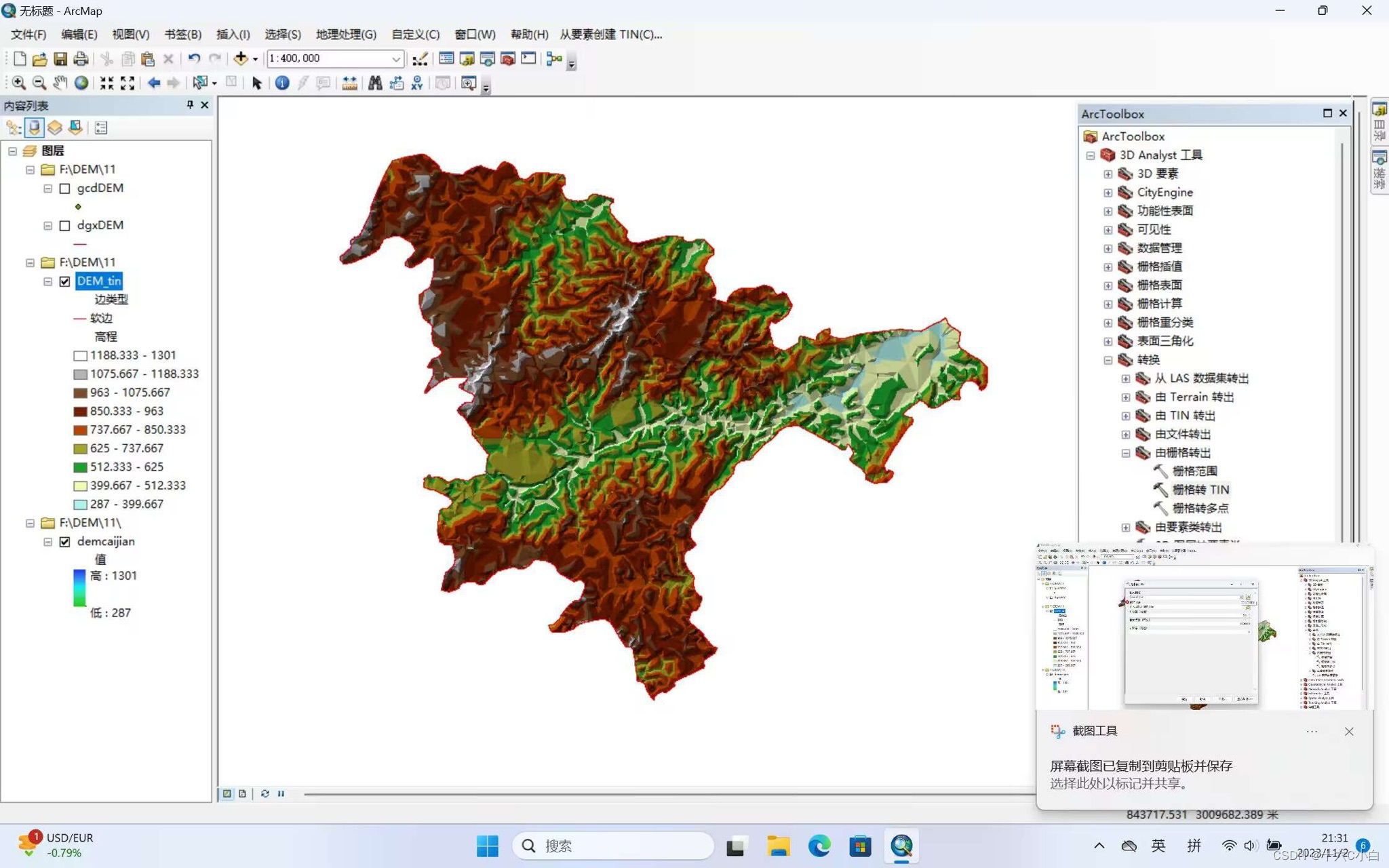Screen dimensions: 1389x868
Task: Open the screenshot thumbnail in the snipping notification
Action: pos(1204,627)
